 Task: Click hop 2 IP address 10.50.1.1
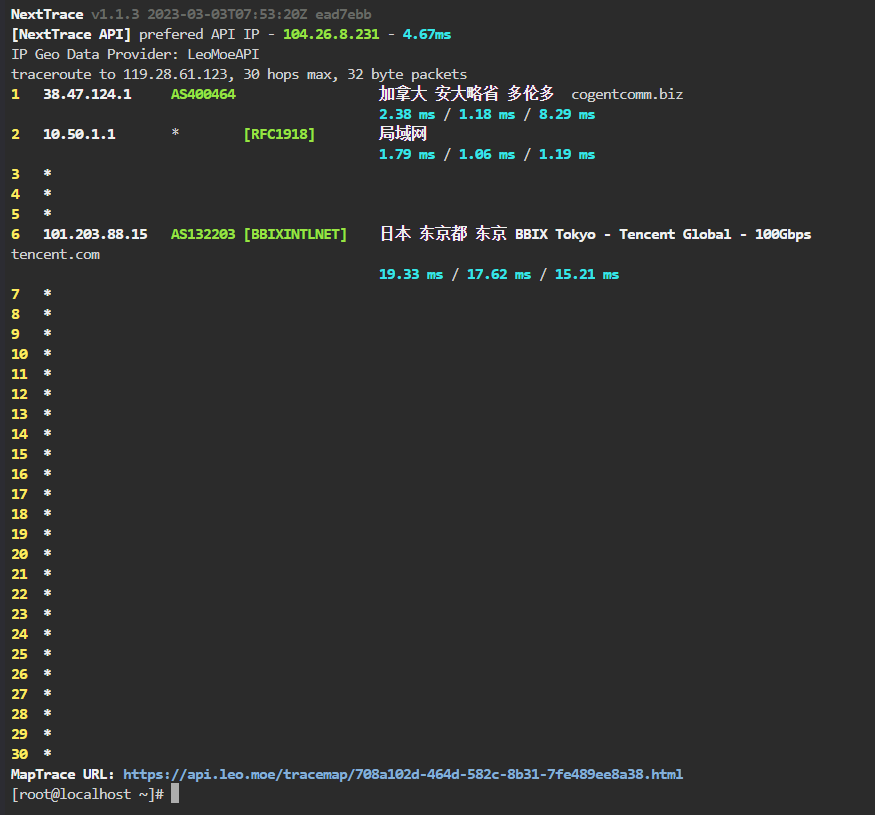(79, 134)
